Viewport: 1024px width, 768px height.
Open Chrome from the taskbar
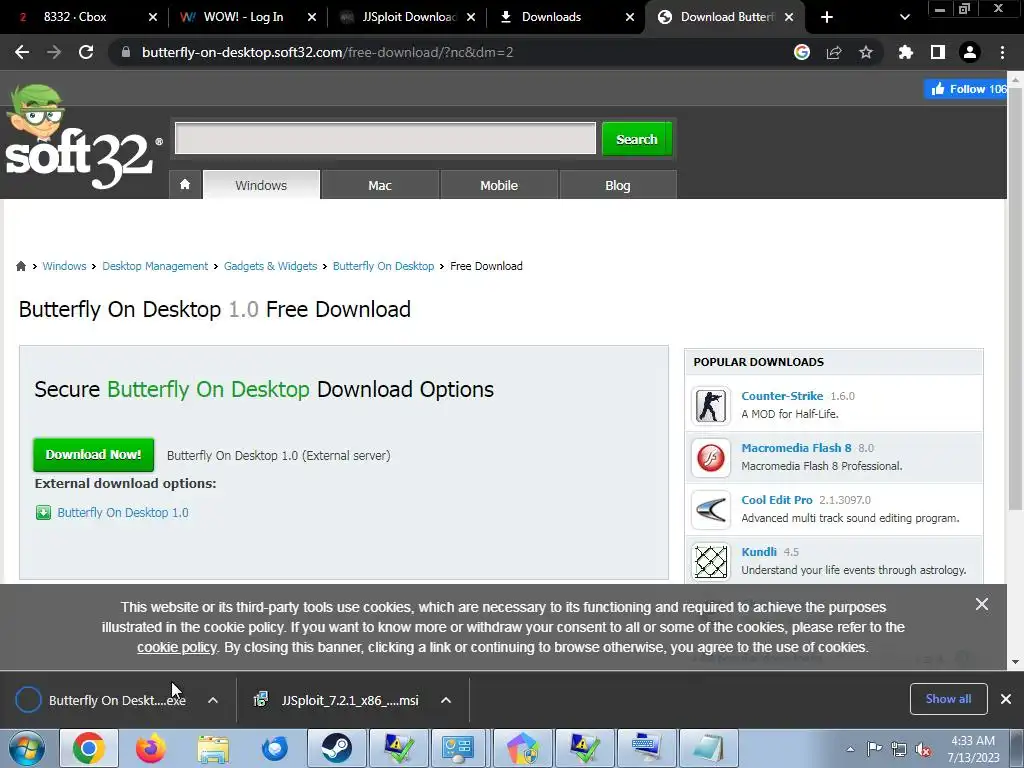(89, 748)
